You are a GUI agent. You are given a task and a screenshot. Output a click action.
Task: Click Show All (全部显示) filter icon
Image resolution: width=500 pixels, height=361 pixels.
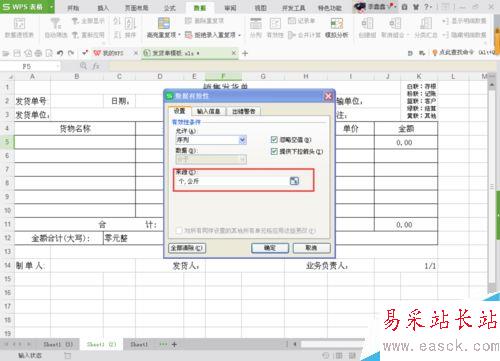click(x=75, y=21)
